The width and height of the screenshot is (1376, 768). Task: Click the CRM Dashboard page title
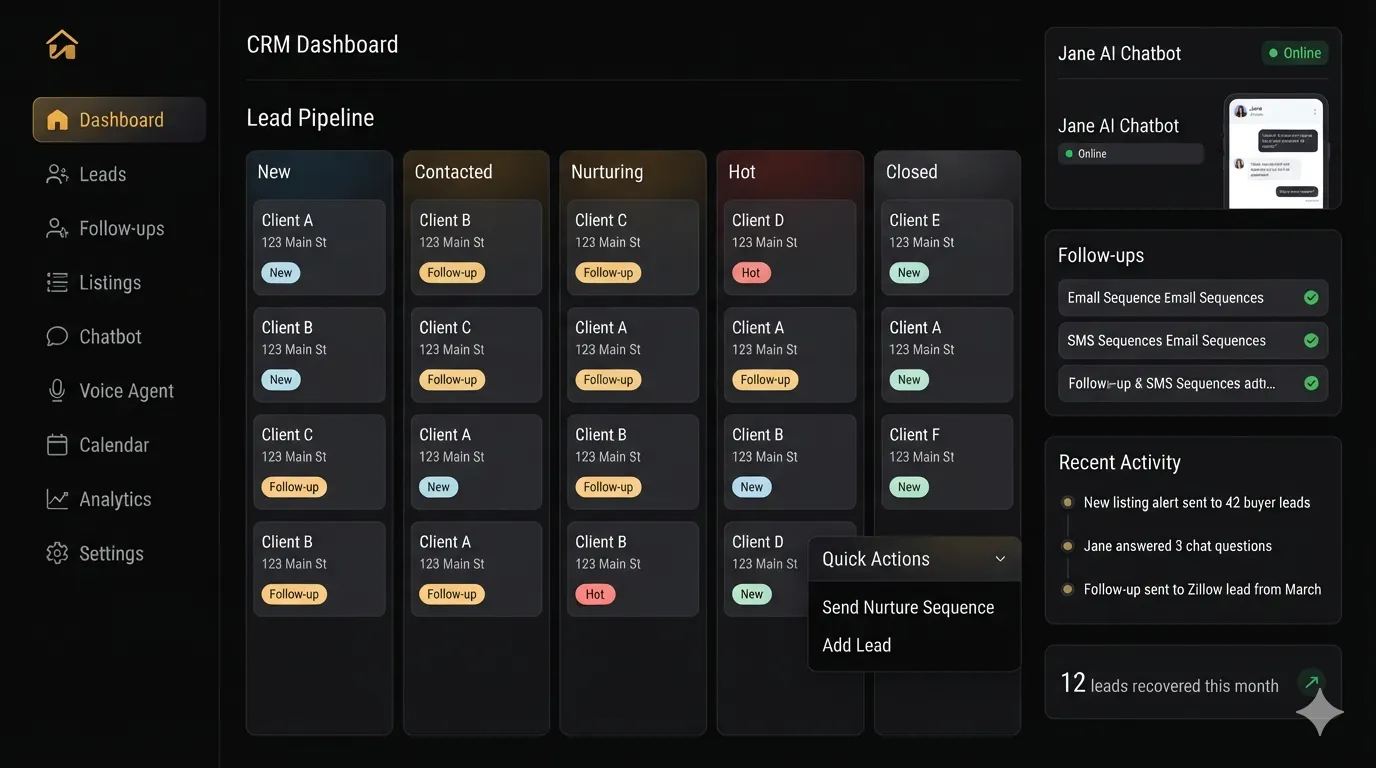click(x=322, y=44)
